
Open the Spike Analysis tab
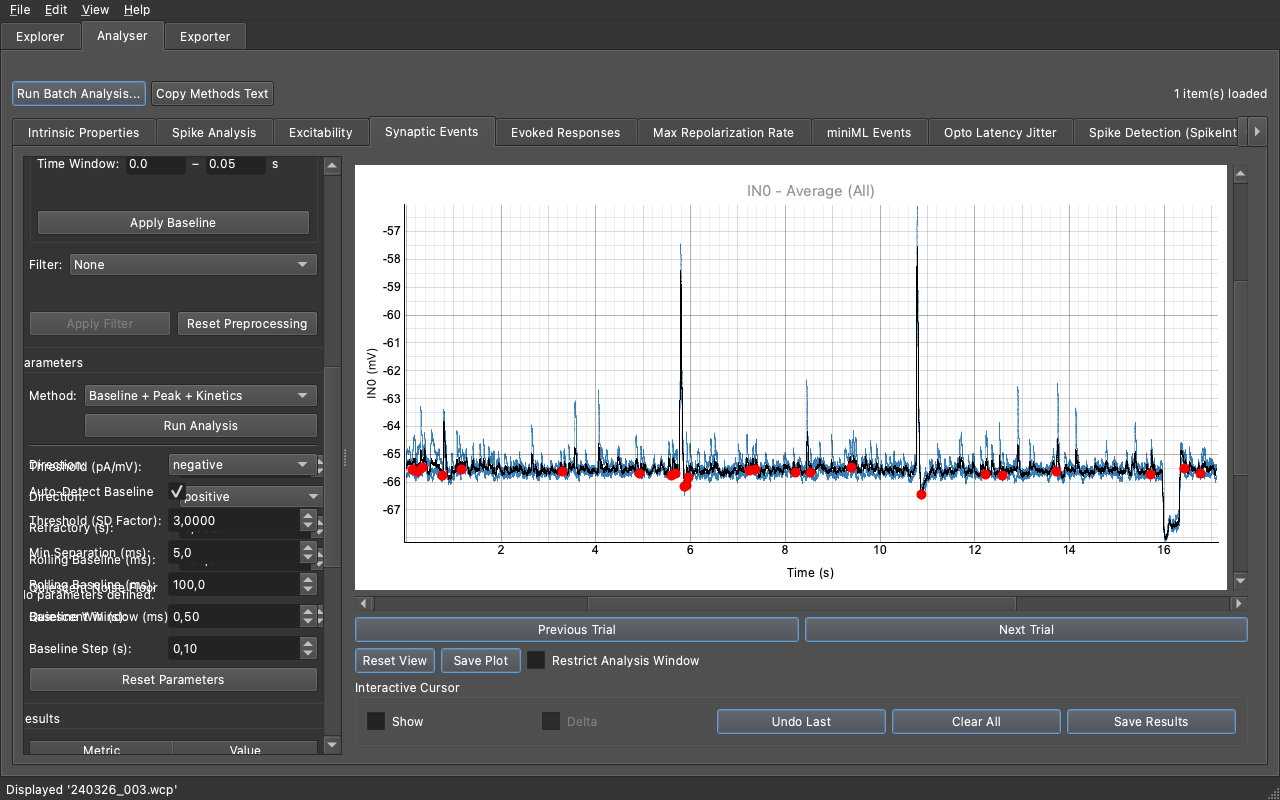click(x=214, y=132)
